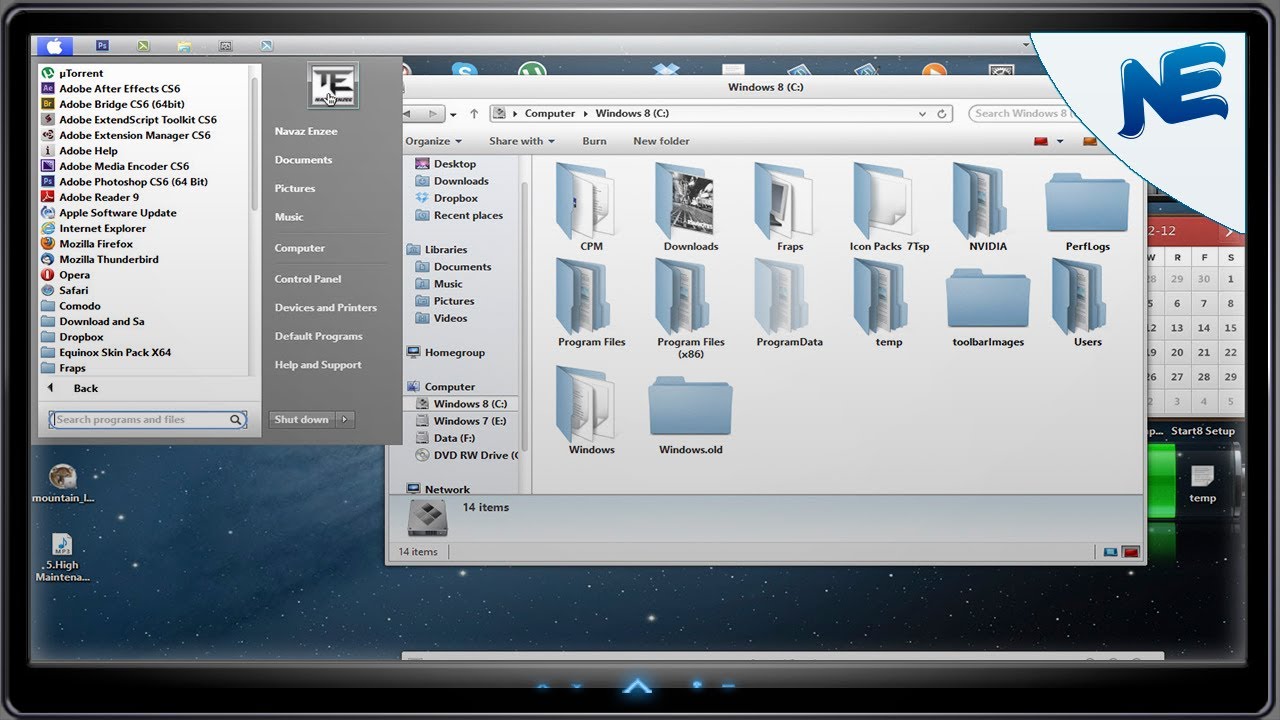Switch to large icons view in status bar
Screen dimensions: 1280x720
(x=1131, y=551)
